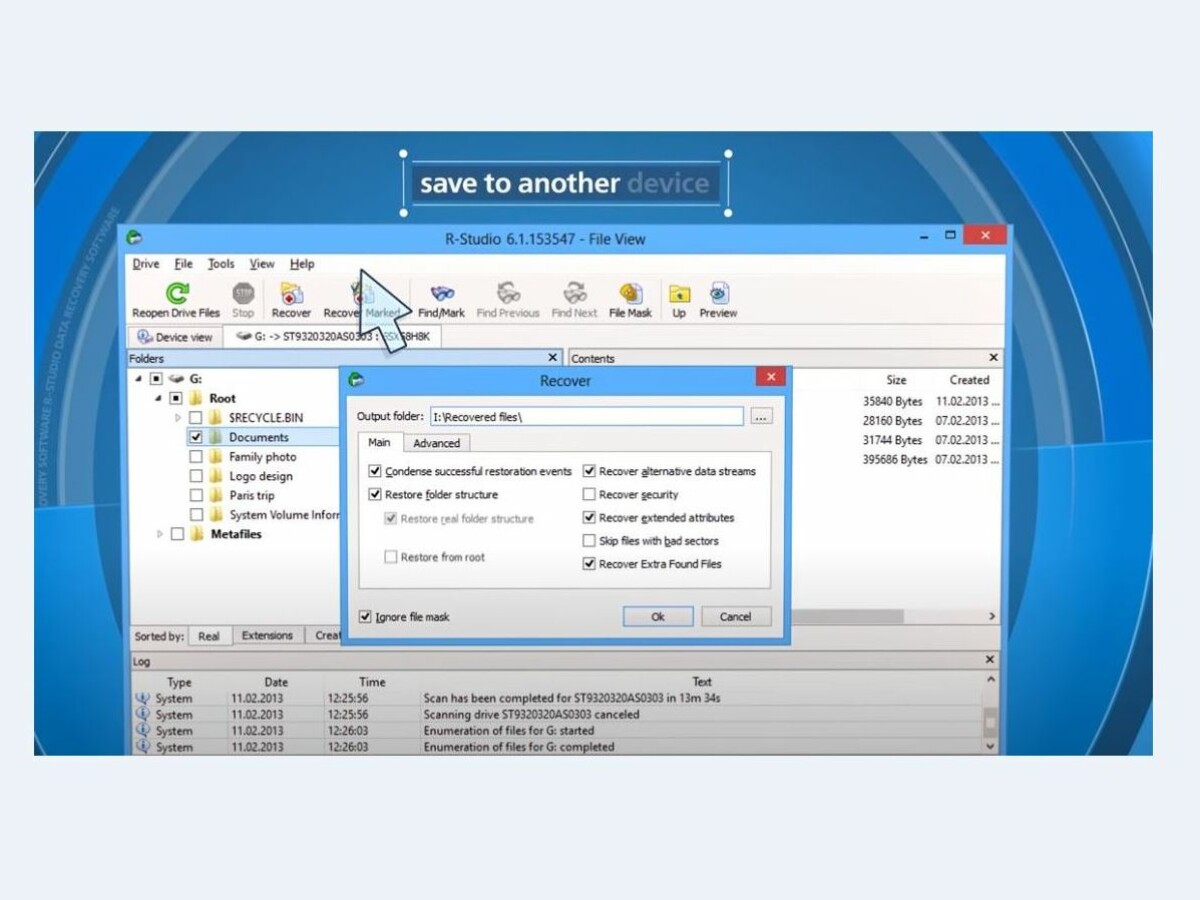Screen dimensions: 1200x900
Task: Enable Skip files with bad sectors
Action: pyautogui.click(x=589, y=540)
